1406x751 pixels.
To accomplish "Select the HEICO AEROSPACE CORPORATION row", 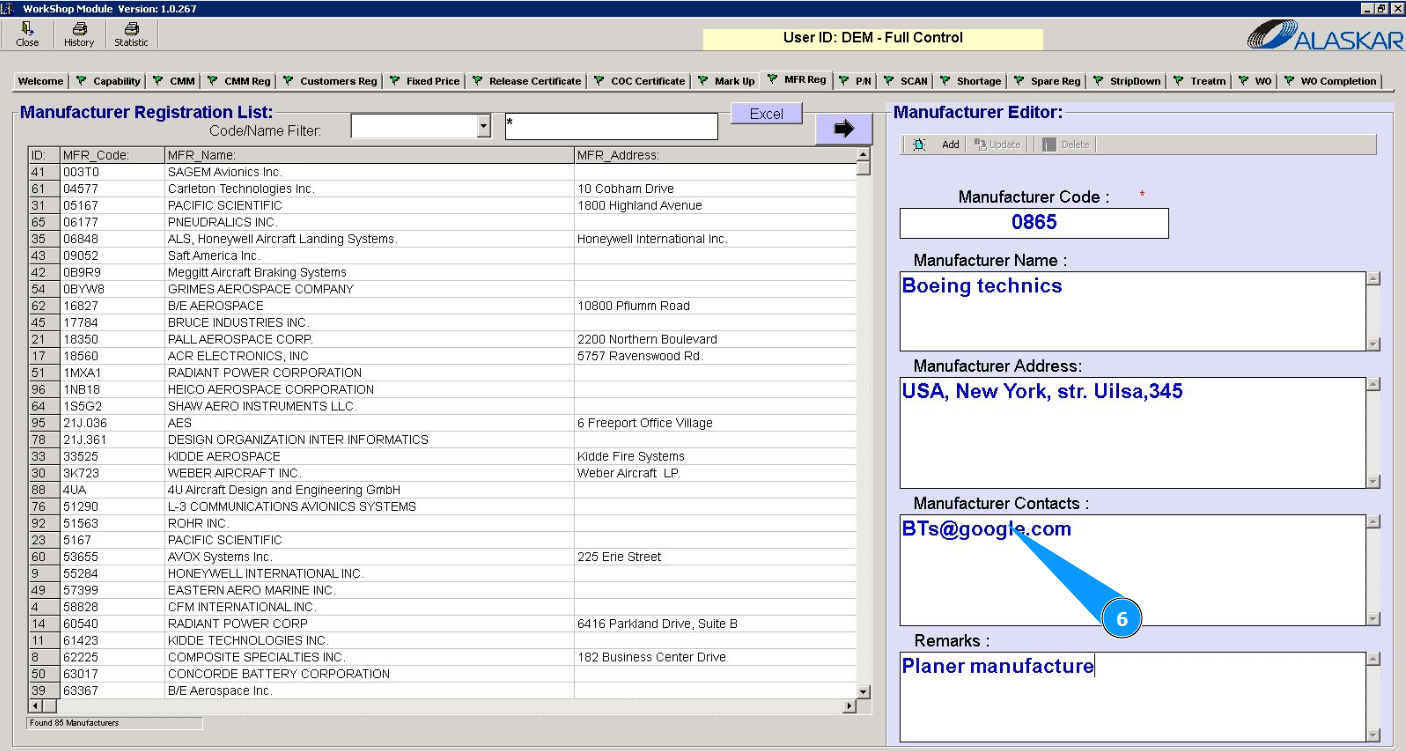I will pyautogui.click(x=442, y=389).
